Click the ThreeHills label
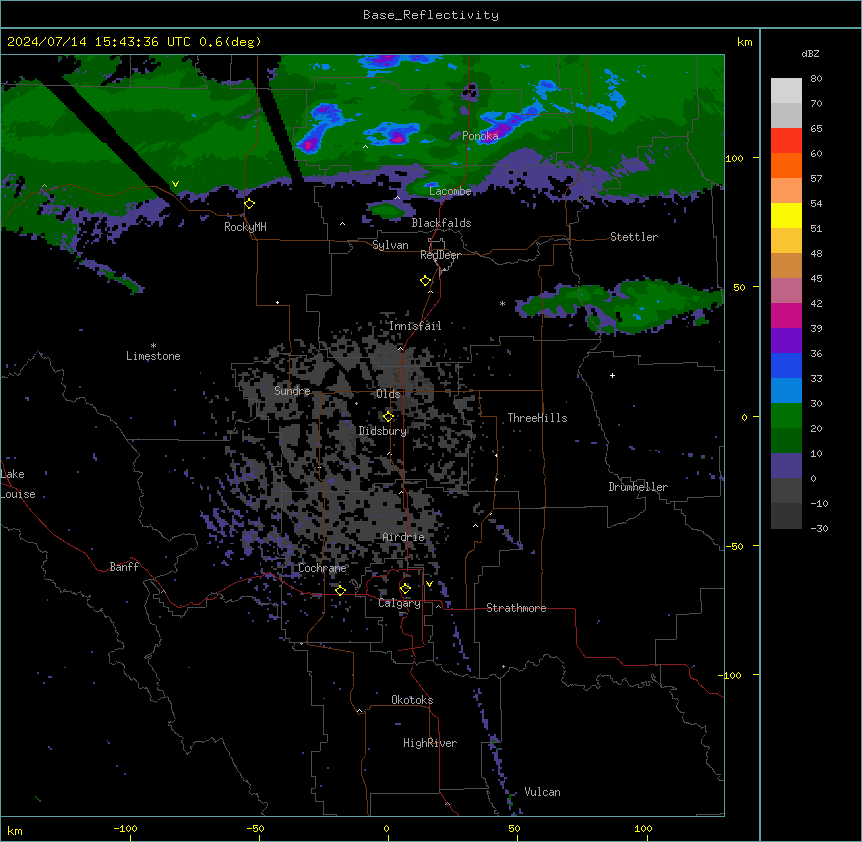This screenshot has width=862, height=842. click(537, 418)
